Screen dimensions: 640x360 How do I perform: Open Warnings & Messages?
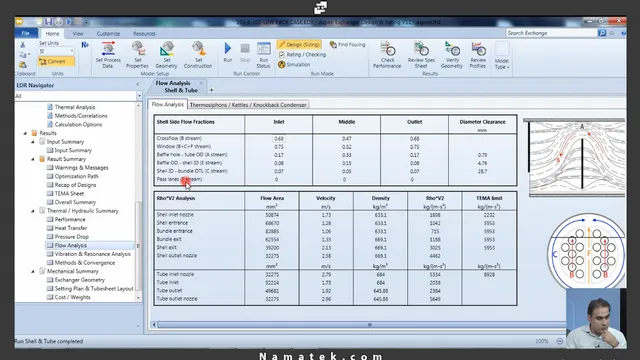(x=78, y=168)
